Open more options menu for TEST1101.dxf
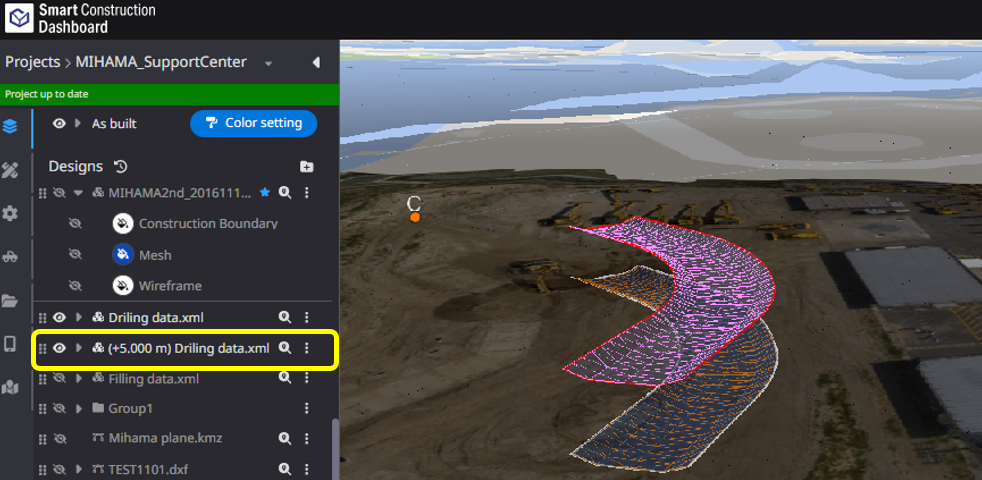Viewport: 982px width, 480px height. tap(307, 469)
